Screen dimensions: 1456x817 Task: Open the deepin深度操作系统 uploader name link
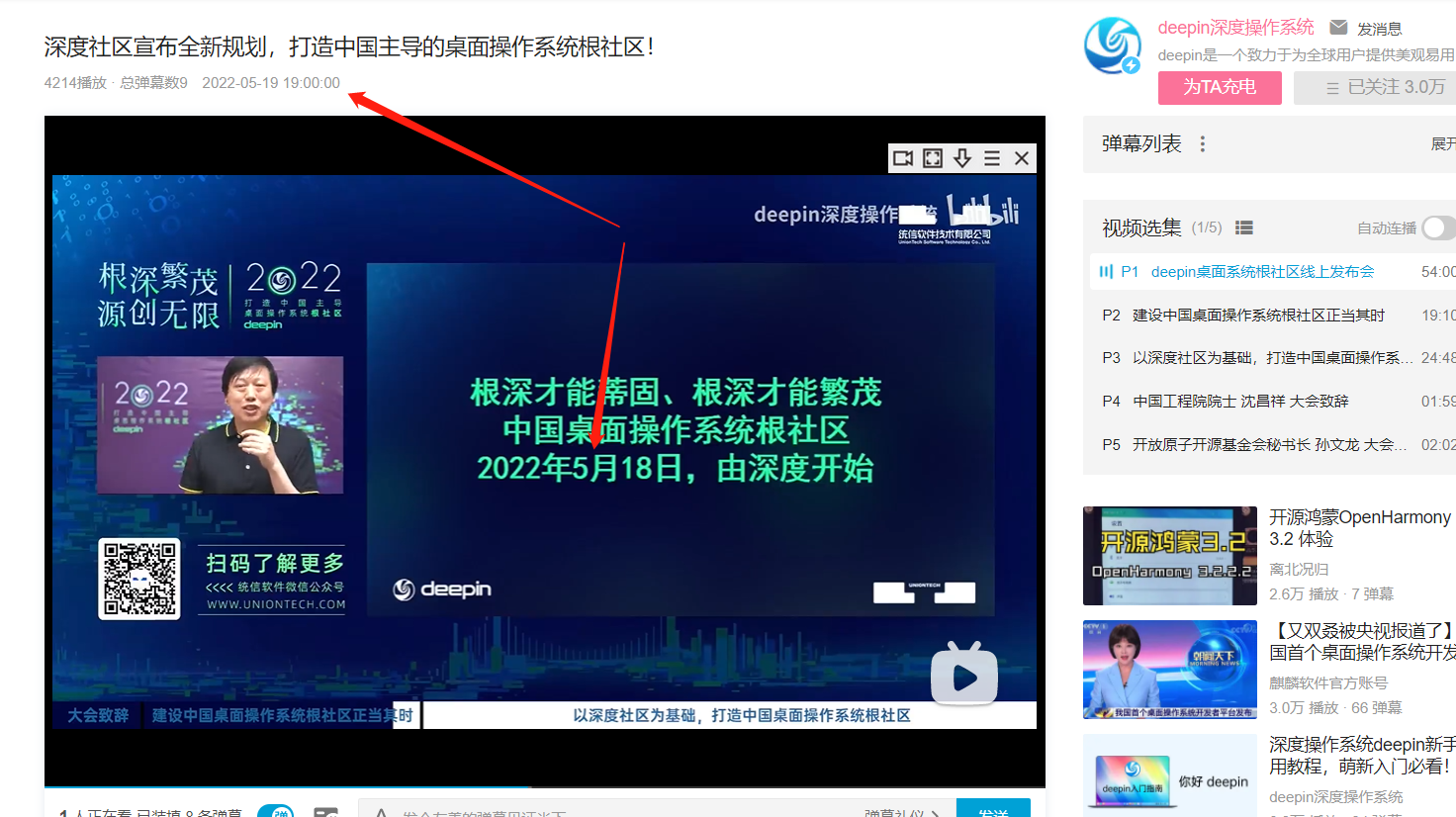1236,28
